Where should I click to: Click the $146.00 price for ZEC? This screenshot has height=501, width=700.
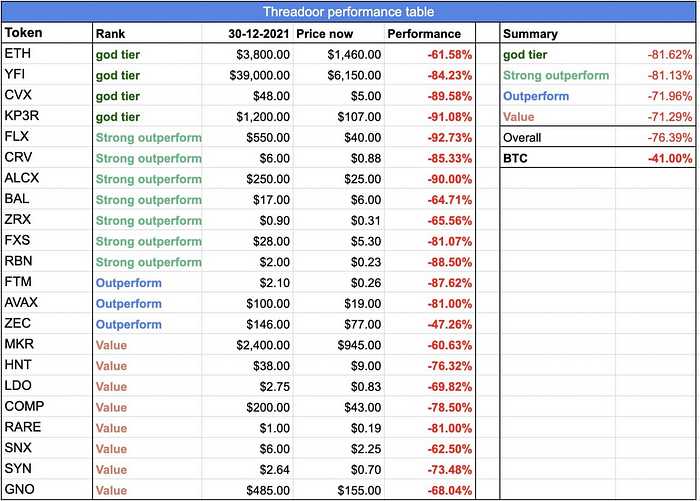(x=247, y=324)
